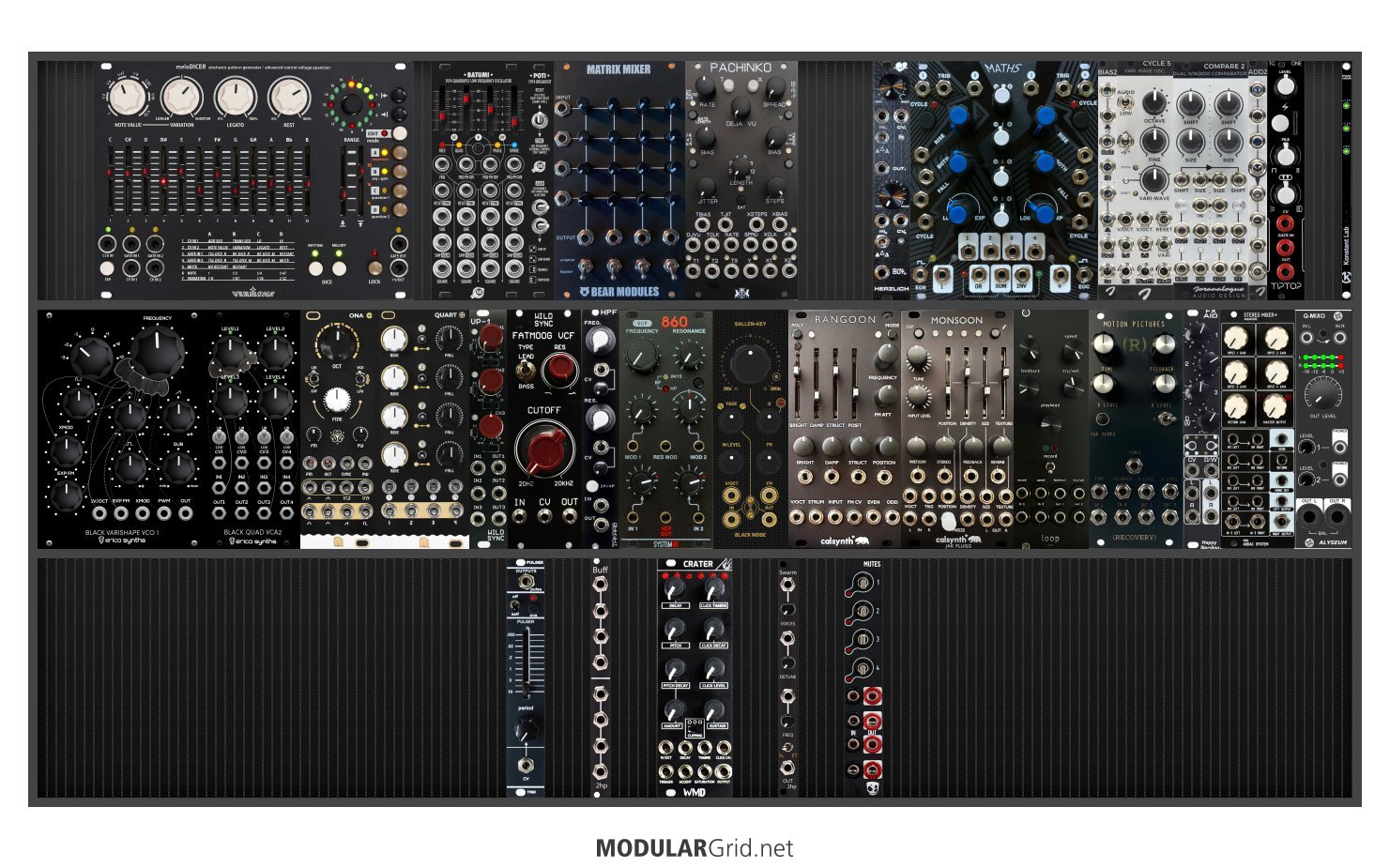Screen dimensions: 1390x868
Task: Turn the Pachinko DEJA VU knob
Action: click(741, 106)
